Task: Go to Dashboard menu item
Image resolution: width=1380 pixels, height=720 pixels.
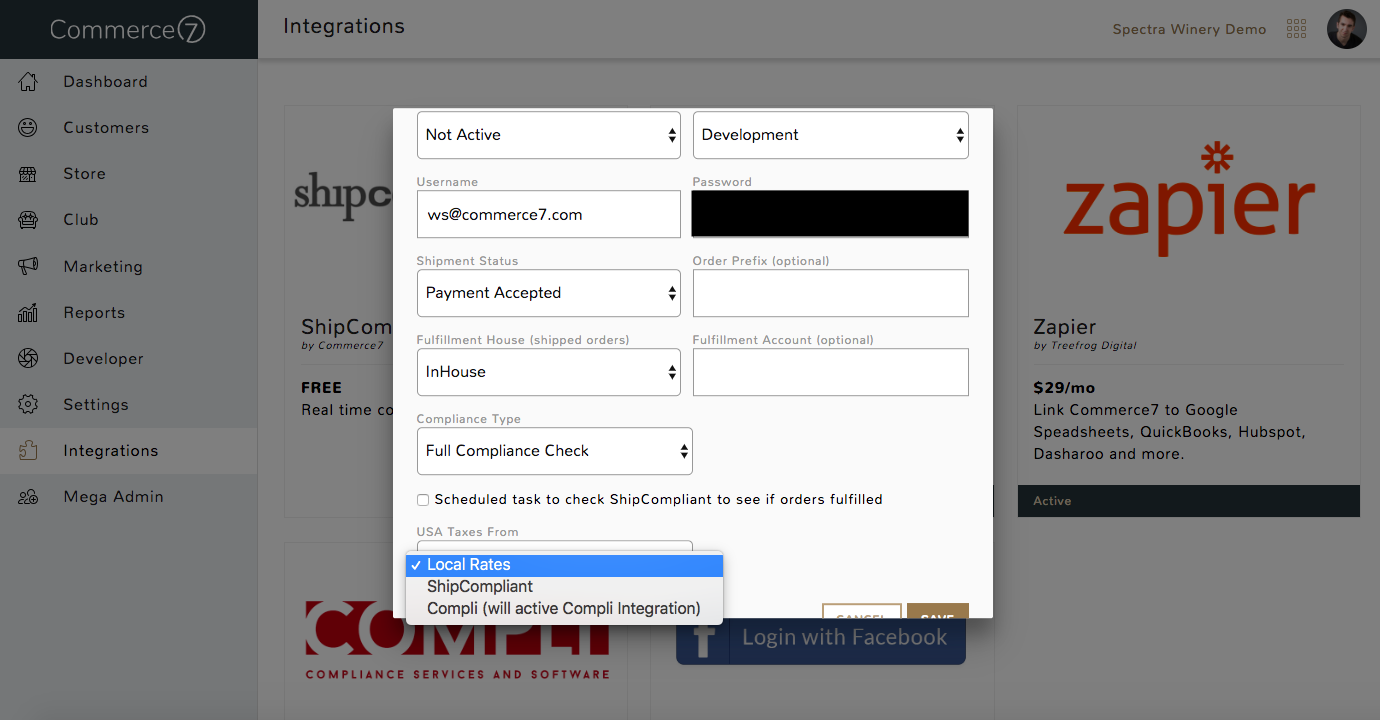Action: [105, 82]
